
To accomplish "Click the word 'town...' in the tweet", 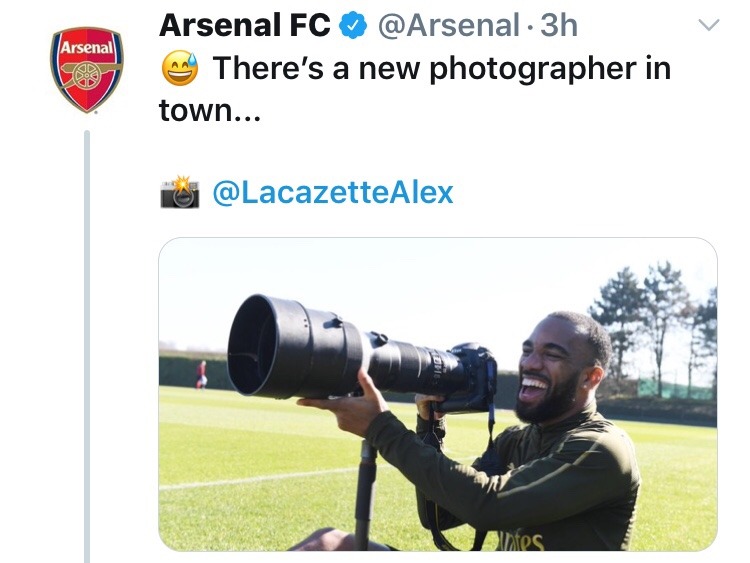I will point(210,110).
